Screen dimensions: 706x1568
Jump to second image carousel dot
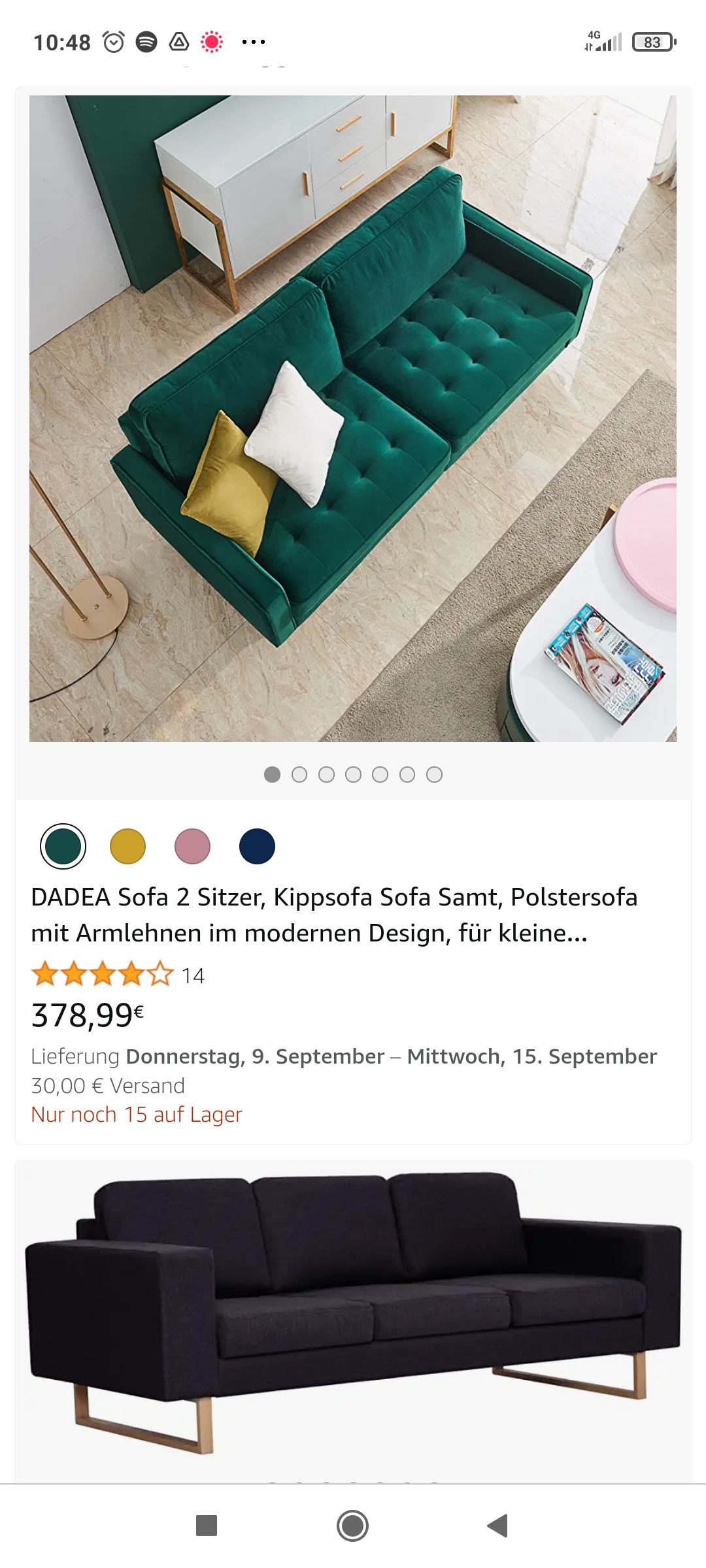pyautogui.click(x=299, y=775)
